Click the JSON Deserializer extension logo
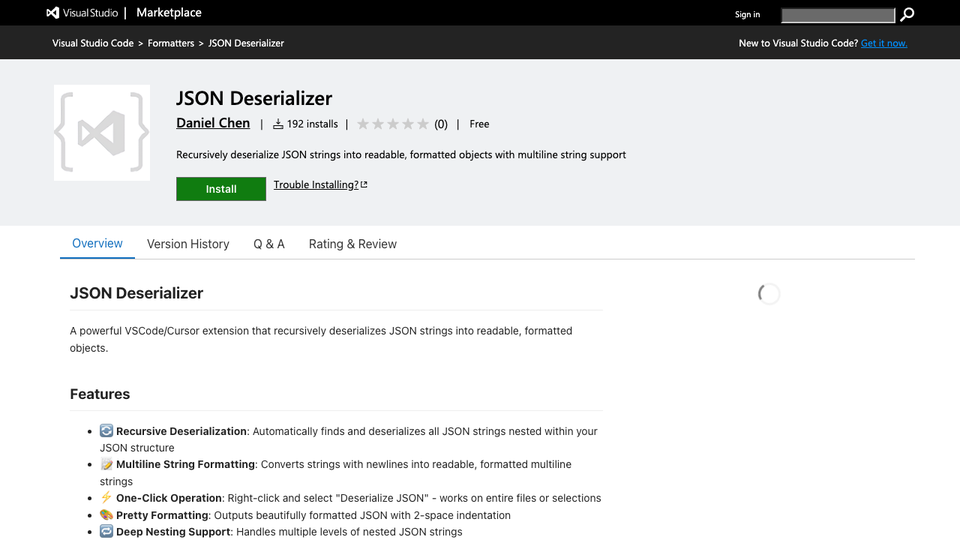 click(102, 133)
